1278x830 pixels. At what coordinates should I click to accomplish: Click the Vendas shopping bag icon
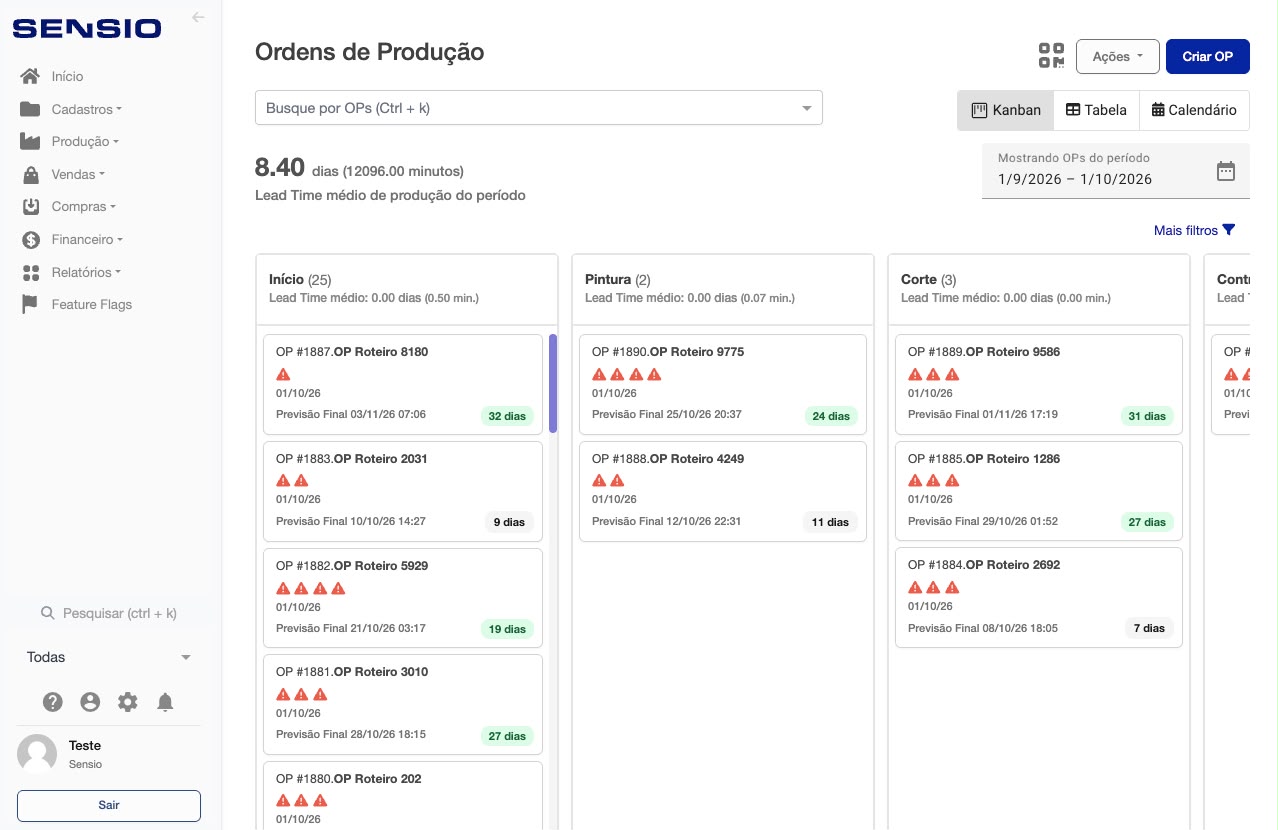click(x=31, y=174)
